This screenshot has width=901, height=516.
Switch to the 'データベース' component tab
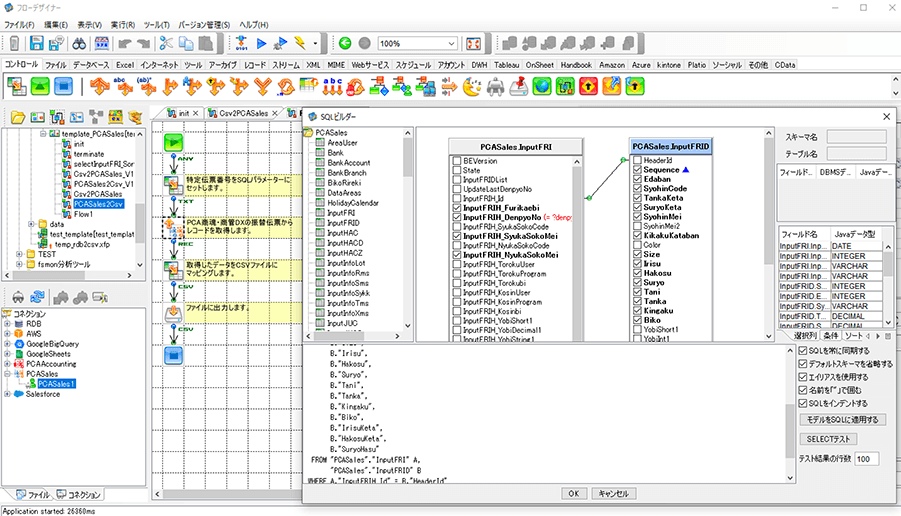(x=93, y=64)
